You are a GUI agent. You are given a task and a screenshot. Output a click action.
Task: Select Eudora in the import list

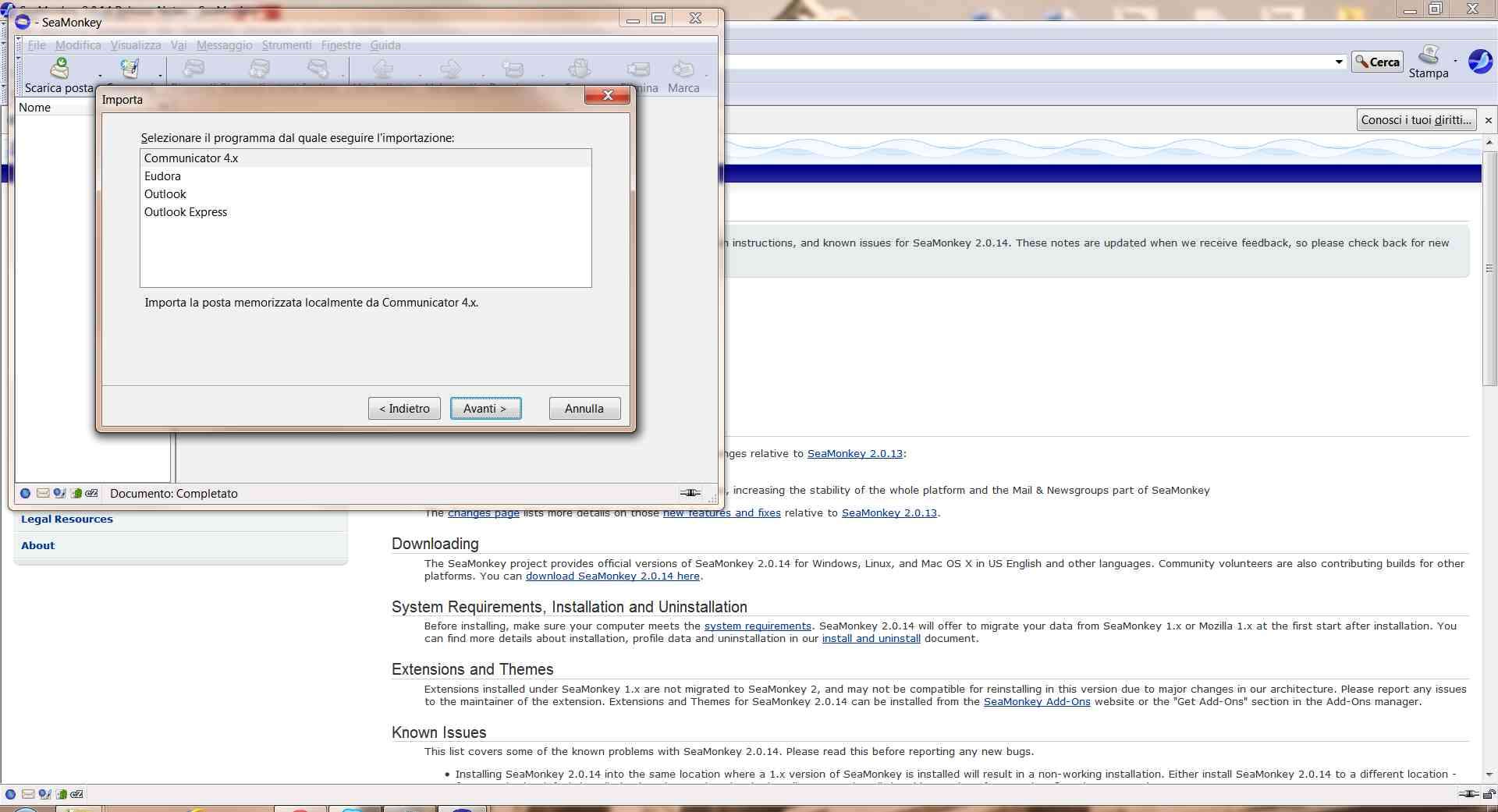tap(365, 176)
